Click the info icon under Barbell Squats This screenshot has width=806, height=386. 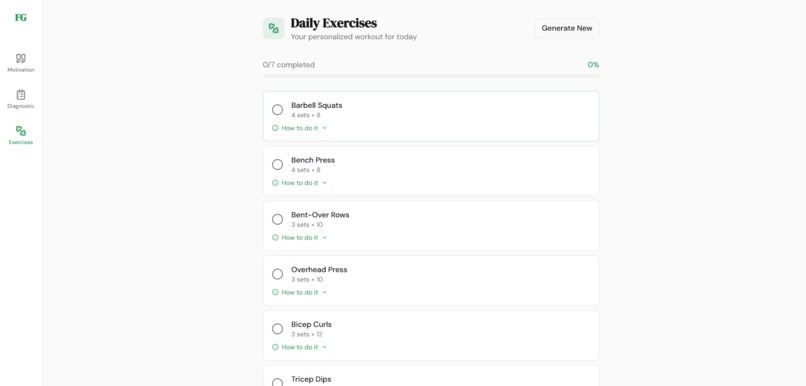point(275,128)
